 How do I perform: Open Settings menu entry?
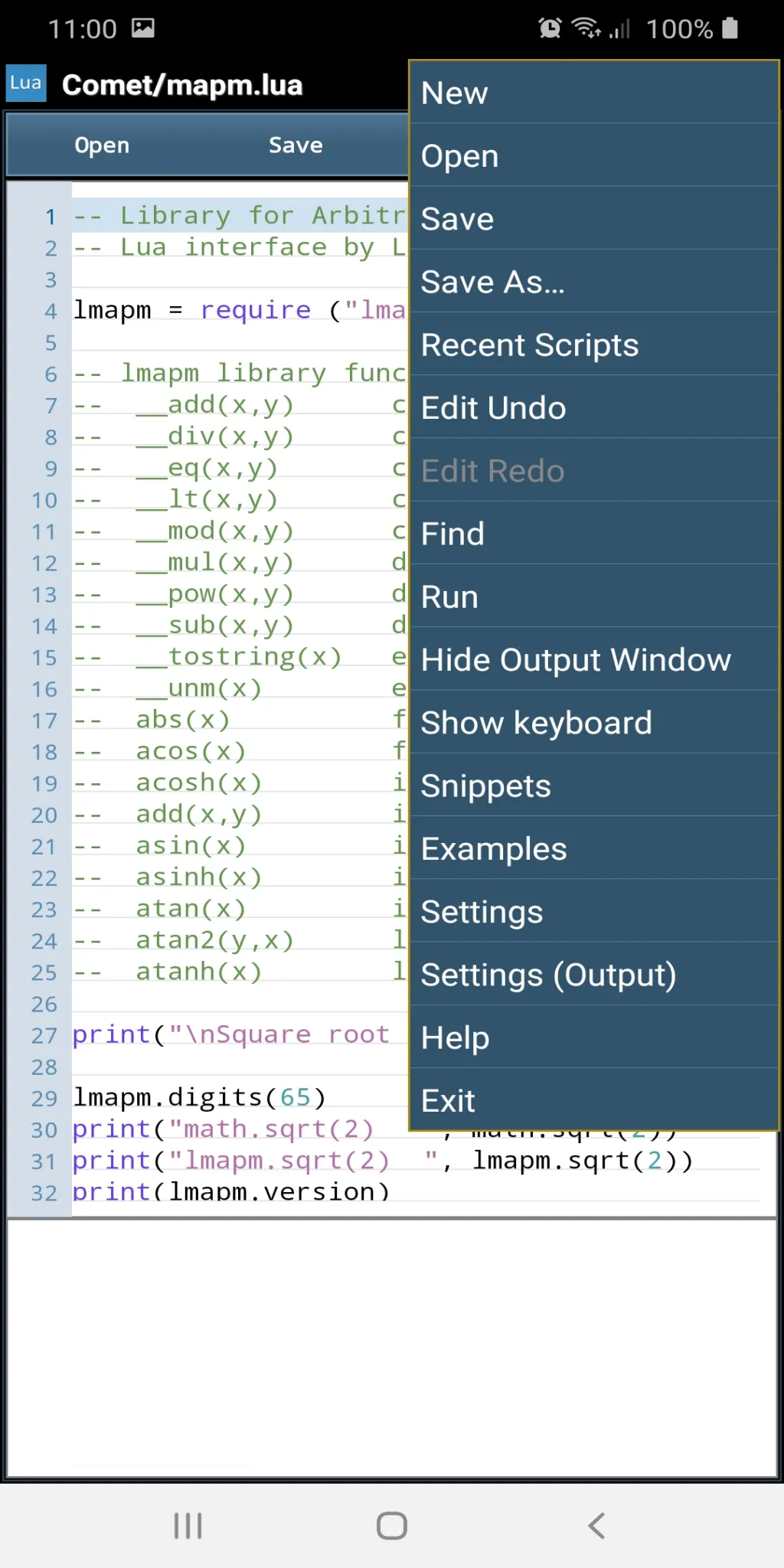pos(594,911)
